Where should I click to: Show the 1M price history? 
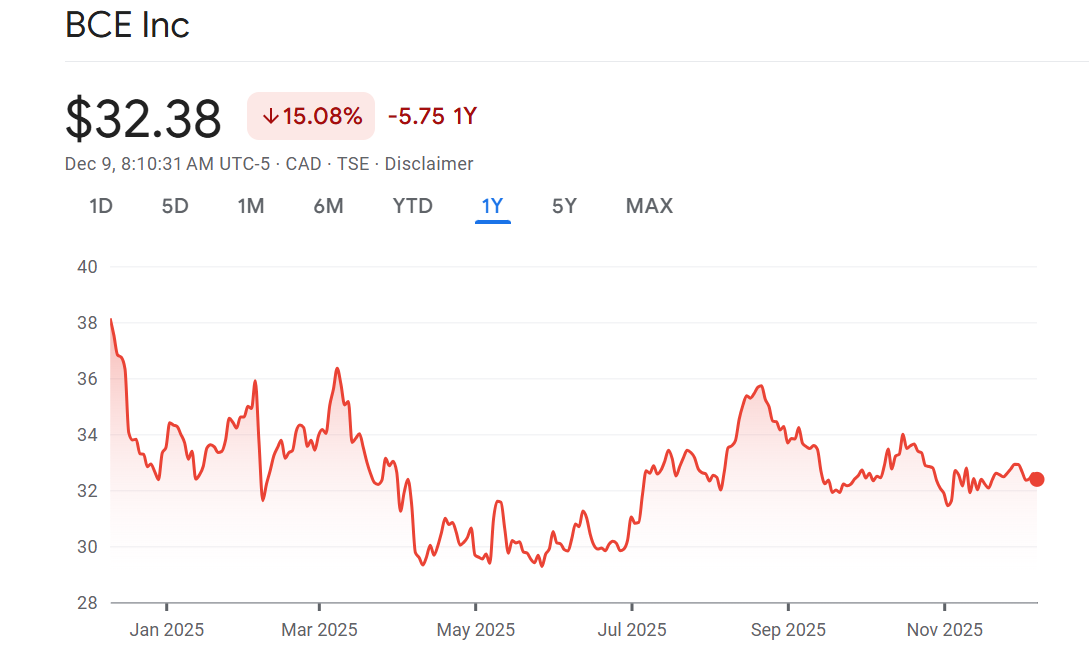click(x=251, y=206)
